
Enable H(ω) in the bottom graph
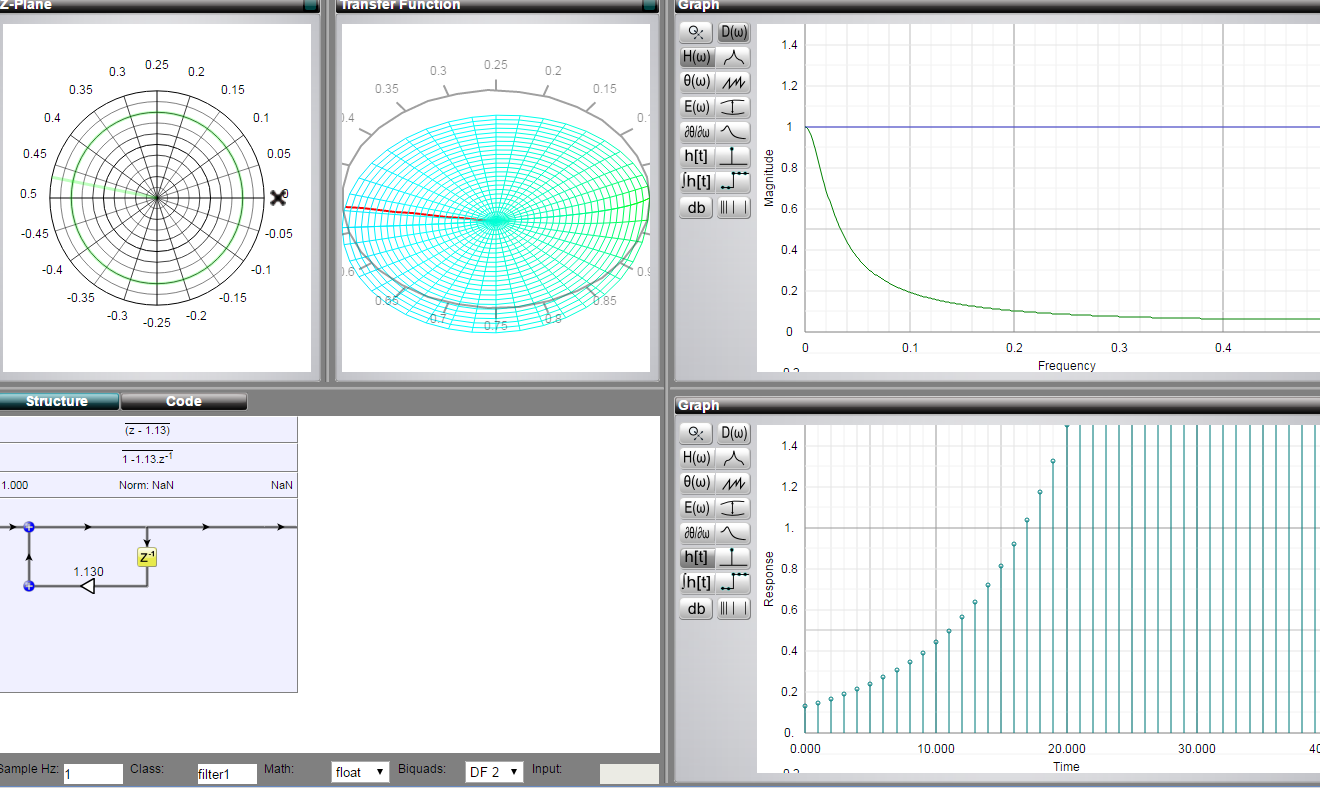coord(697,458)
